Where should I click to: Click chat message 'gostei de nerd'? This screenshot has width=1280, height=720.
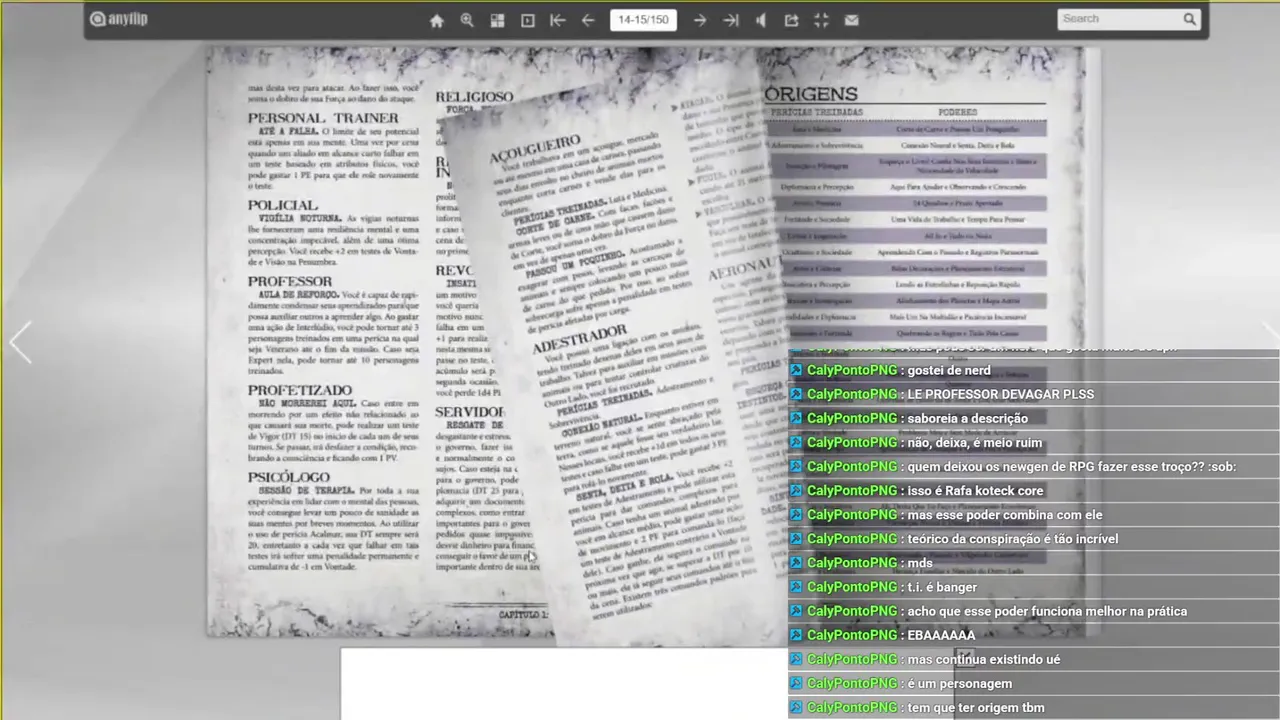coord(948,370)
